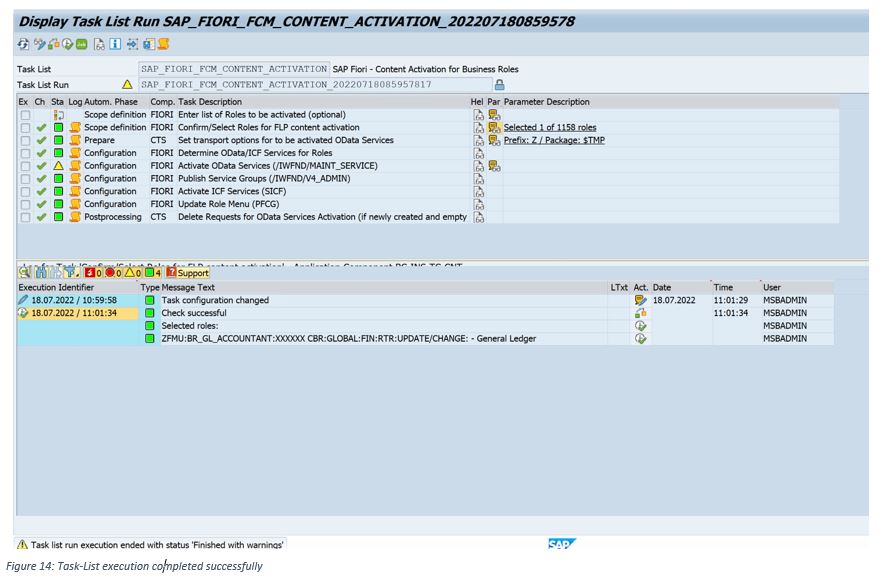Click the Parameter Description column header
Screen dimensions: 889x576
tap(547, 102)
